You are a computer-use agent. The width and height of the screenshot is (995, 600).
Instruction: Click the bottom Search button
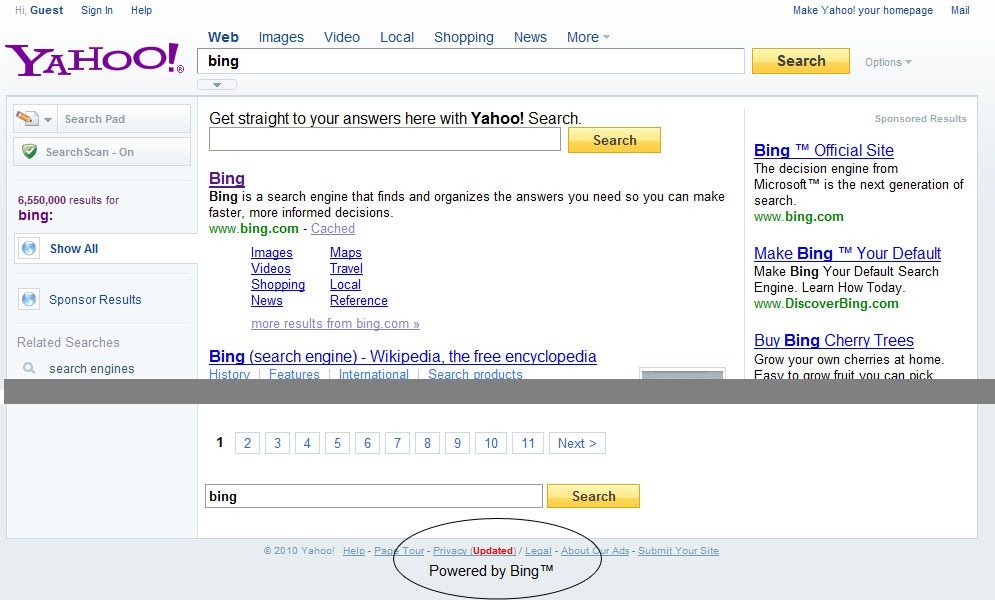point(593,496)
